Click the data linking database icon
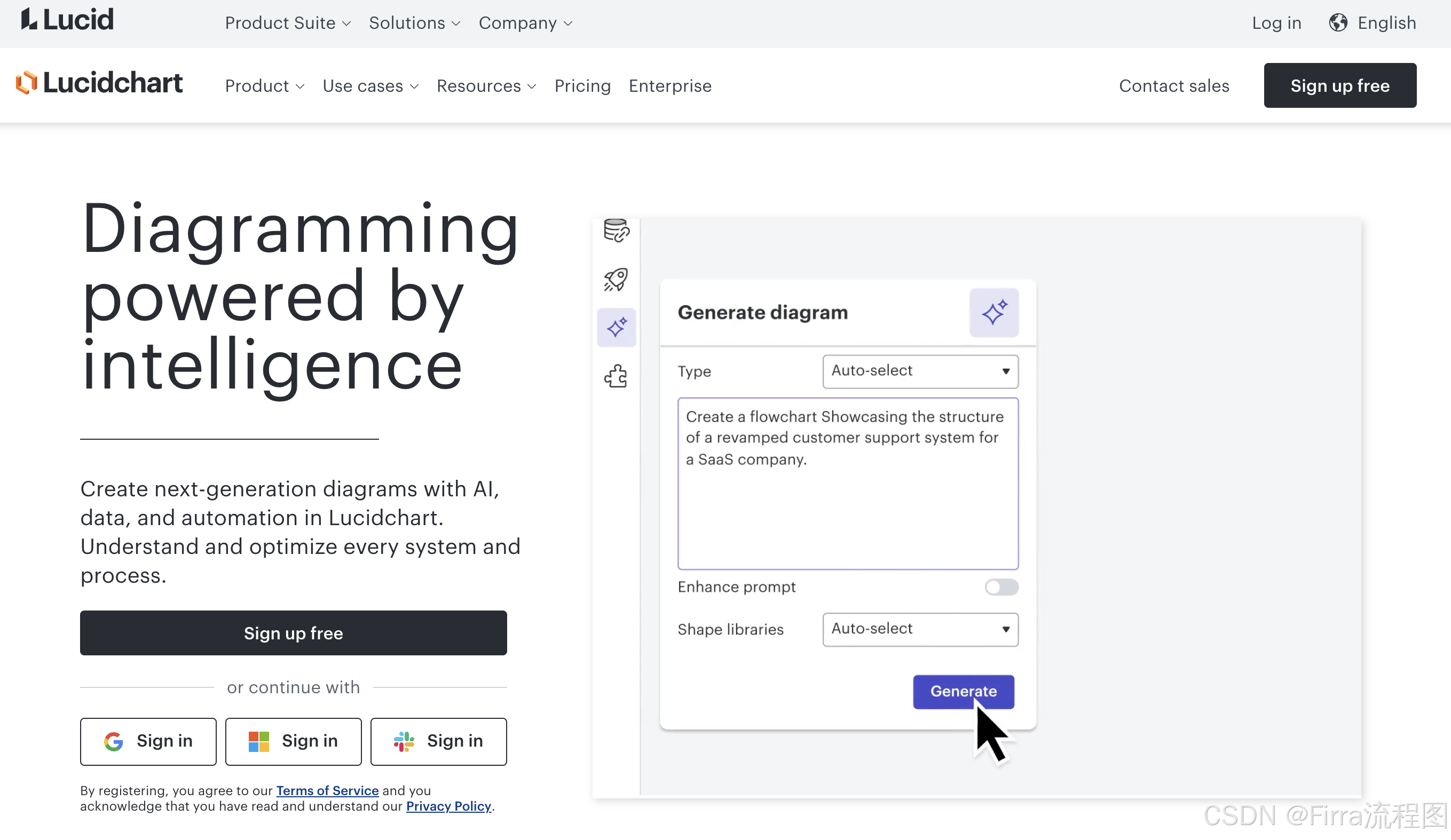 point(616,231)
